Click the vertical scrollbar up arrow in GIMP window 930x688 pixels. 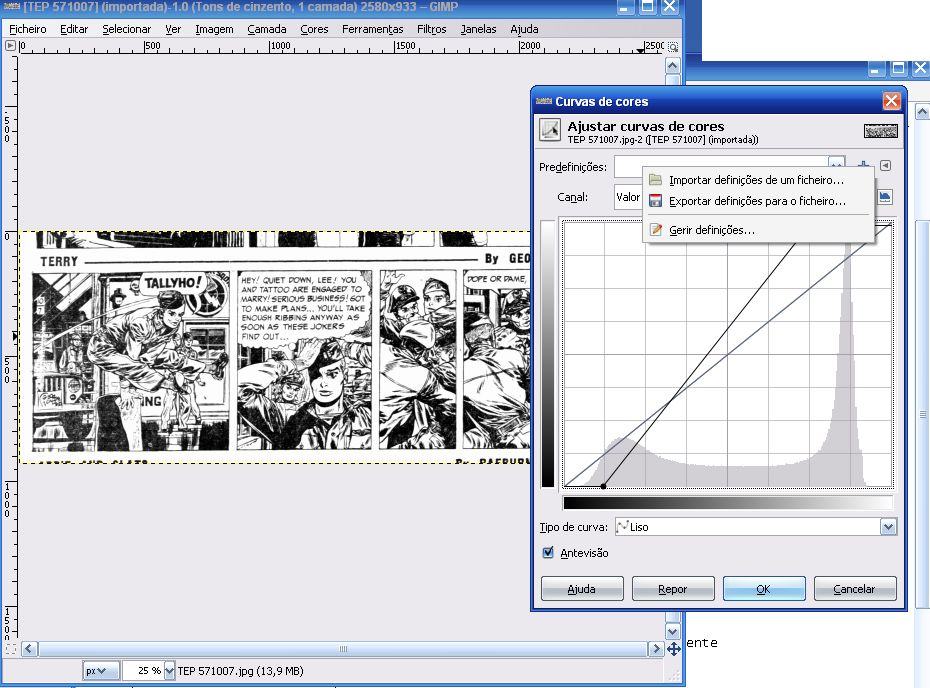coord(672,65)
